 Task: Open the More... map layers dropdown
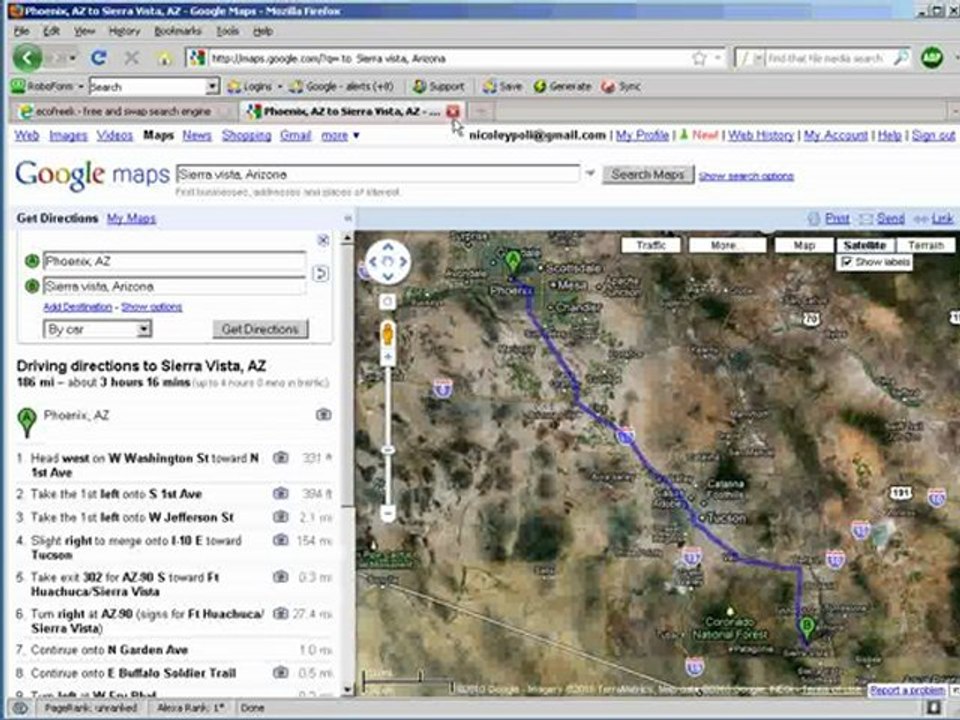727,245
